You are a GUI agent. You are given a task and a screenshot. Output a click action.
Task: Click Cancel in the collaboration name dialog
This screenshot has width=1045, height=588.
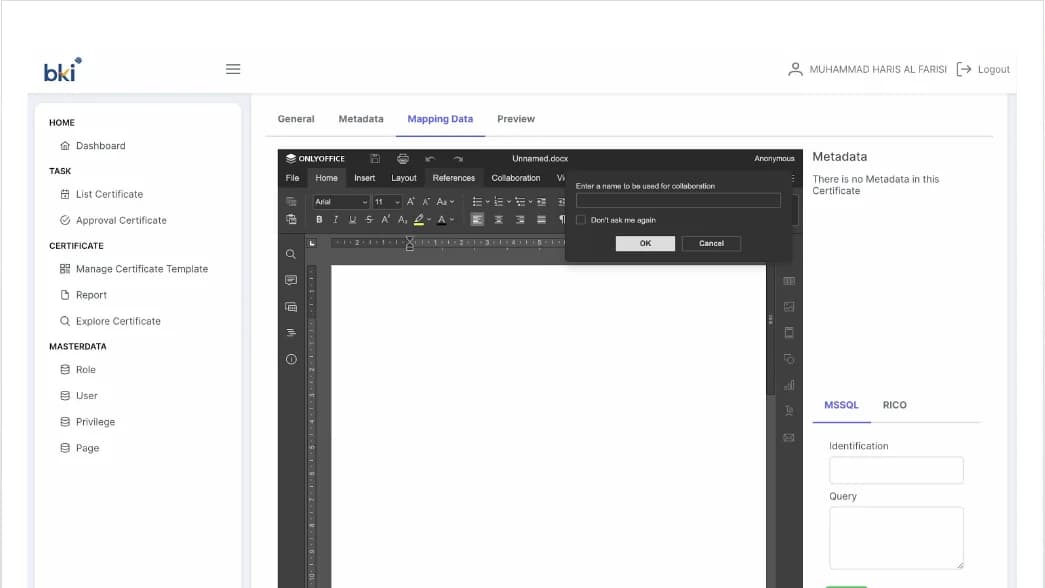(x=711, y=243)
